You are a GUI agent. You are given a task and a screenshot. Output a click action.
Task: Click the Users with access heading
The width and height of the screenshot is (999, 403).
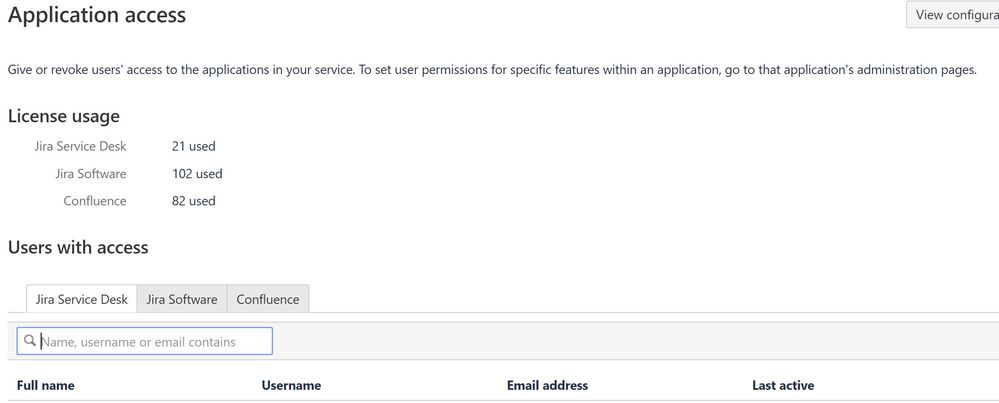click(x=78, y=248)
